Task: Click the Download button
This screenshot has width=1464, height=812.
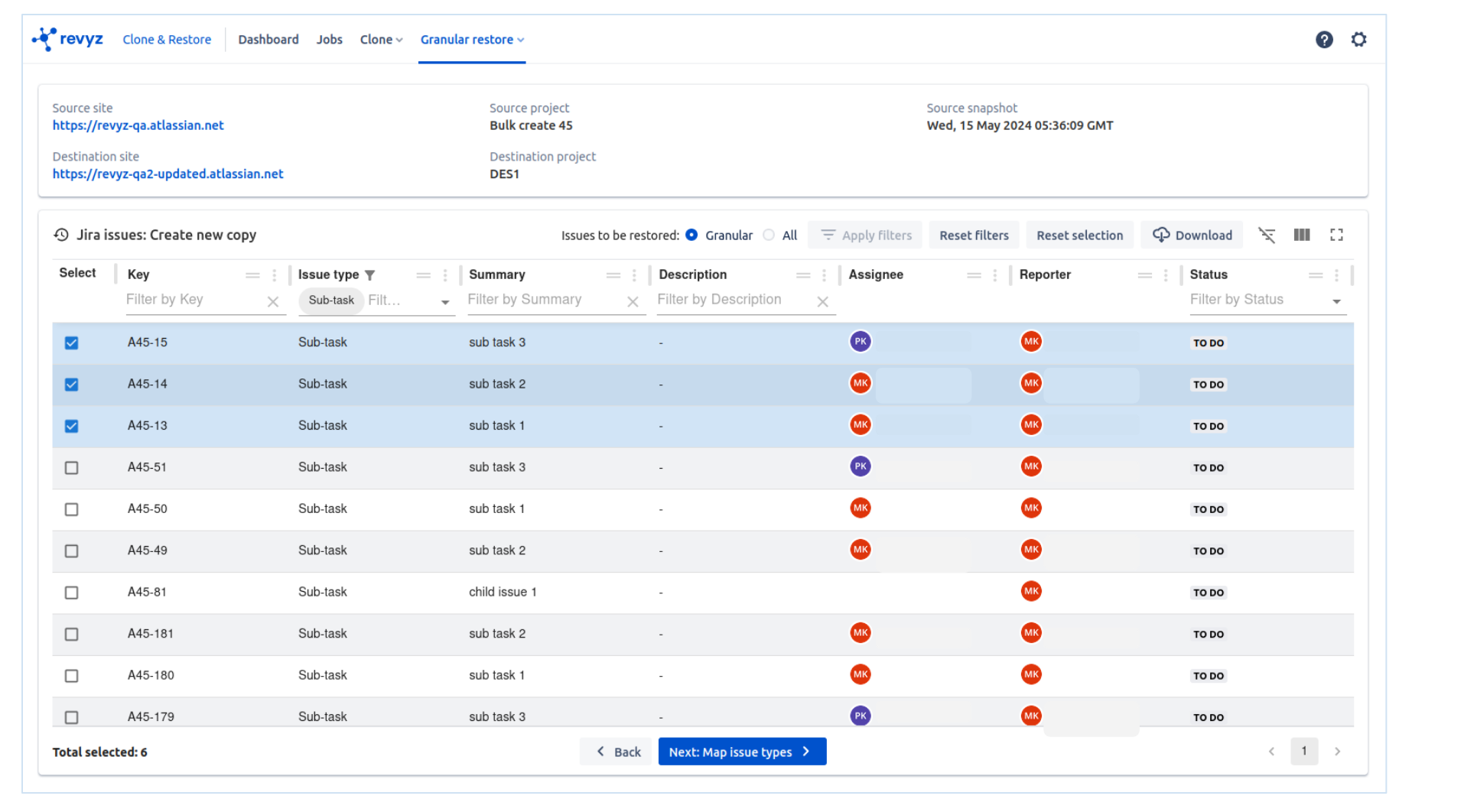Action: point(1192,235)
